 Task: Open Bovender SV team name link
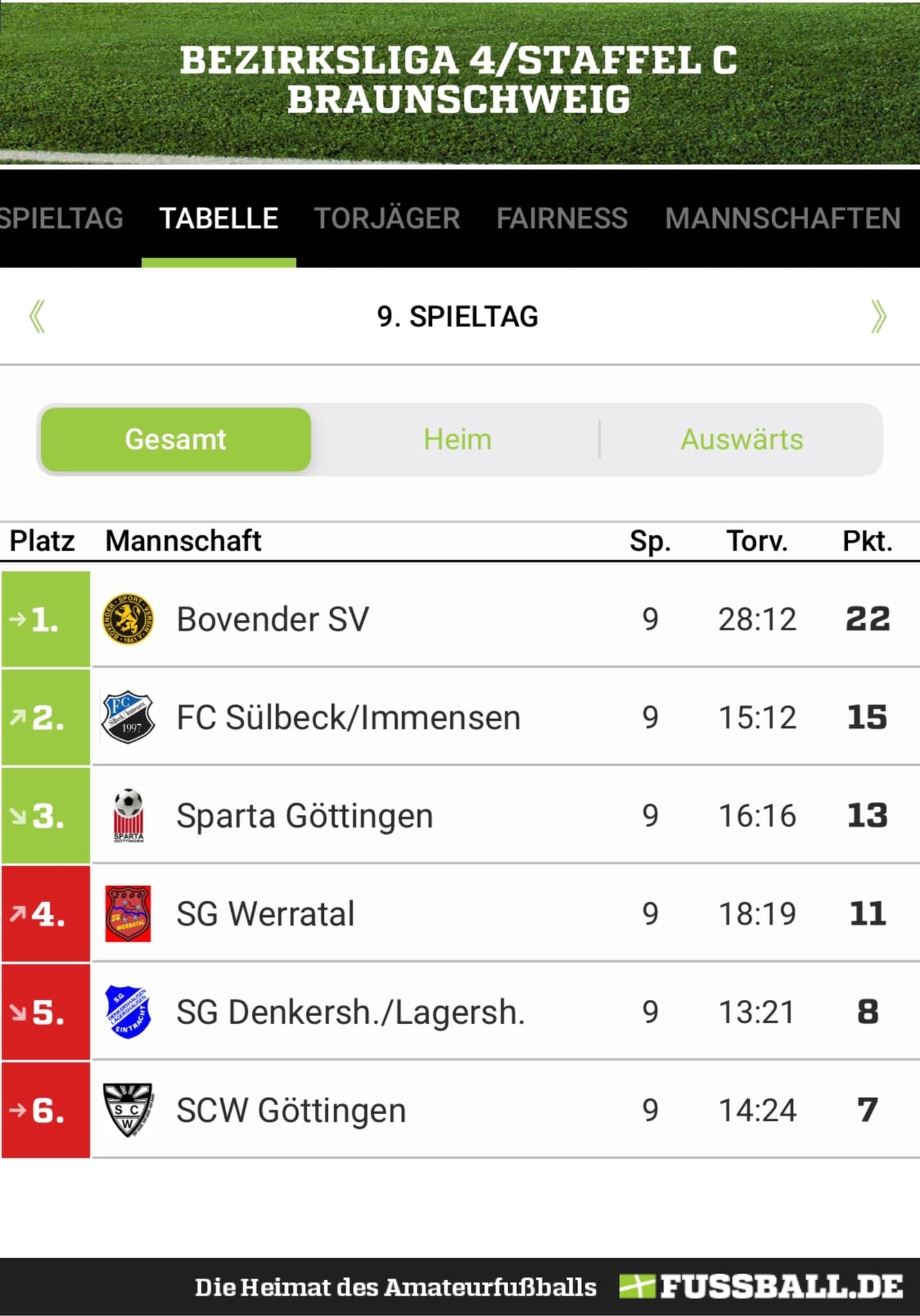tap(272, 619)
